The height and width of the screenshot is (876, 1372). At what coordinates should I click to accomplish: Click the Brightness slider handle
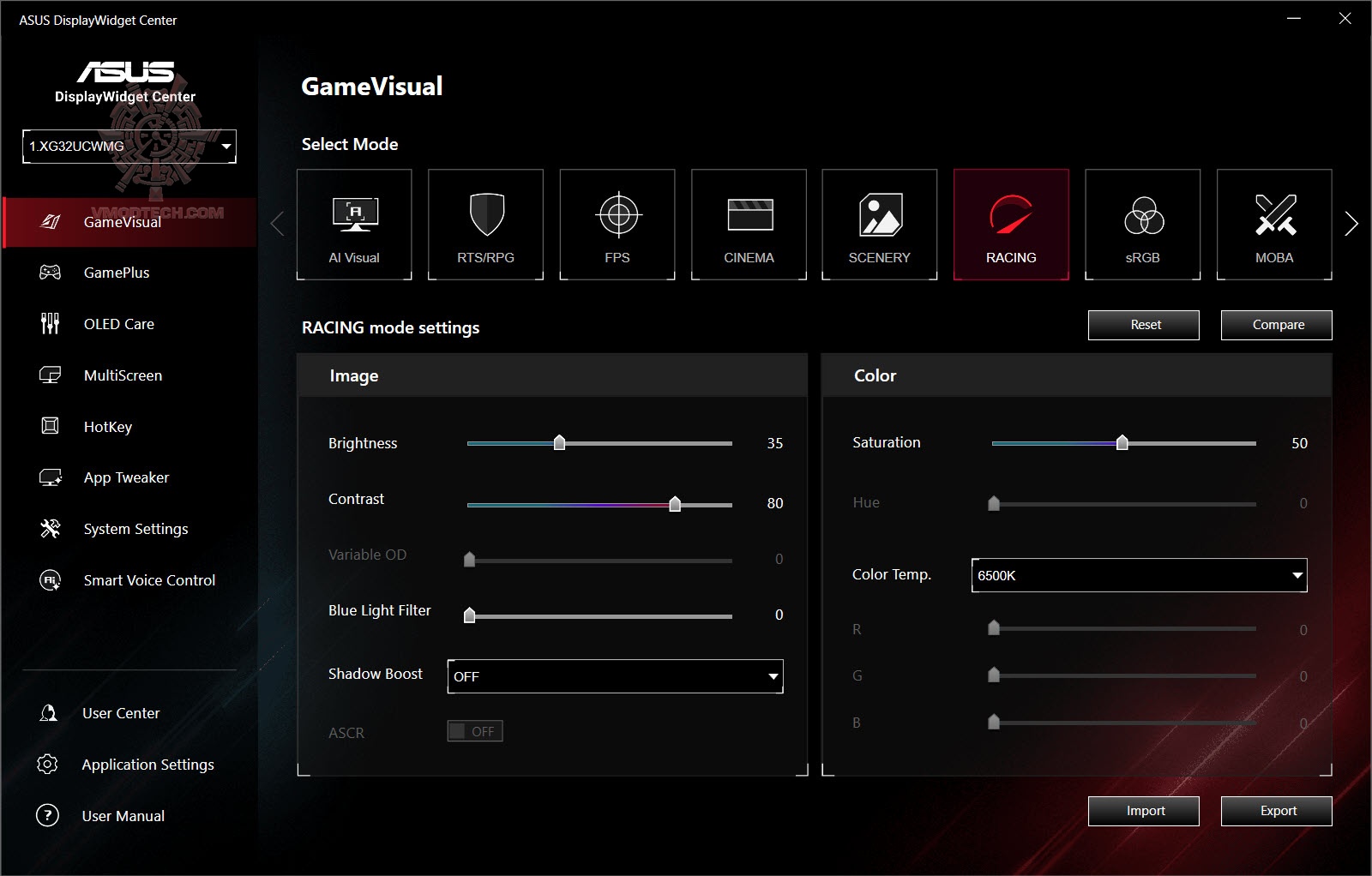click(x=560, y=442)
